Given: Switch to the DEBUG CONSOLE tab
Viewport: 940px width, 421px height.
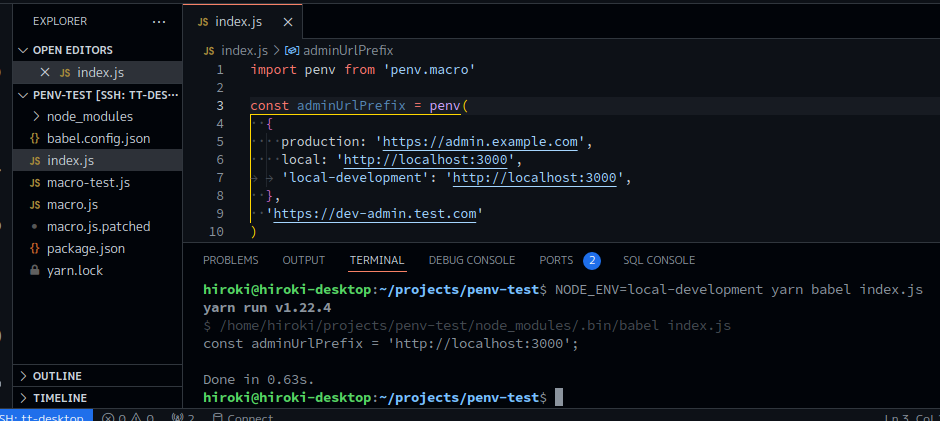Looking at the screenshot, I should [x=471, y=260].
